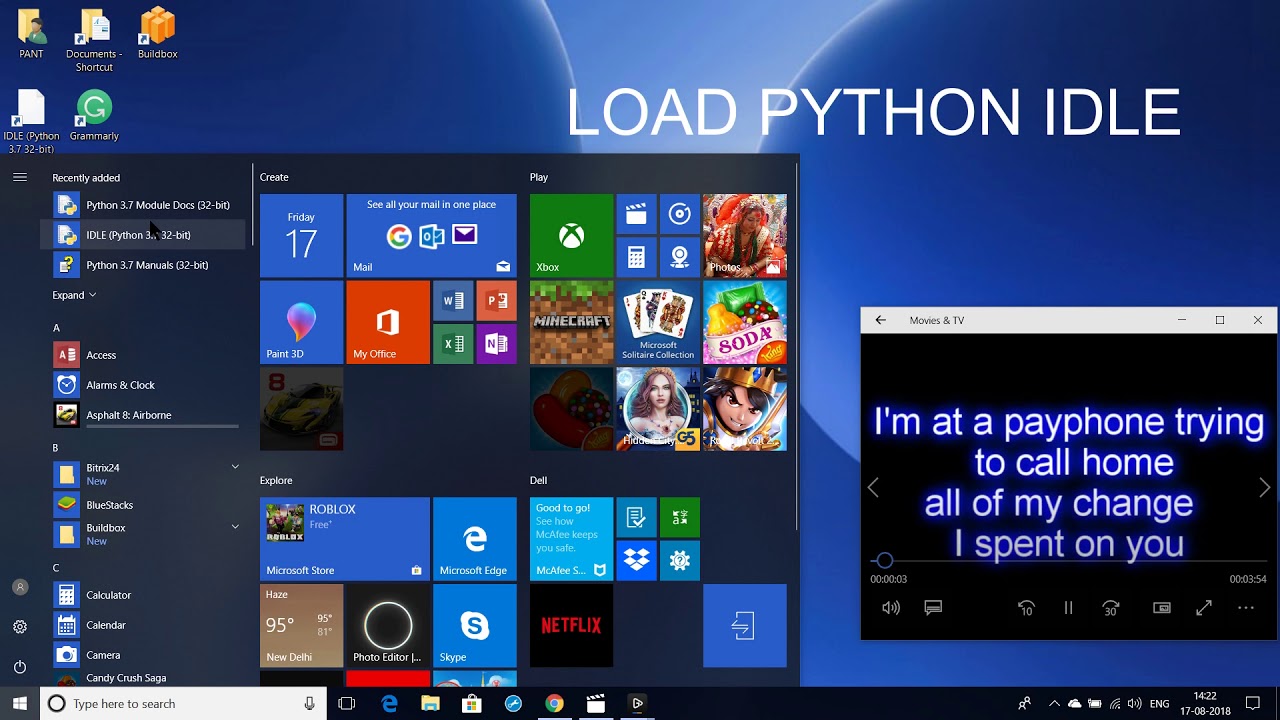Launch Microsoft Edge tile
The height and width of the screenshot is (720, 1280).
click(x=475, y=539)
